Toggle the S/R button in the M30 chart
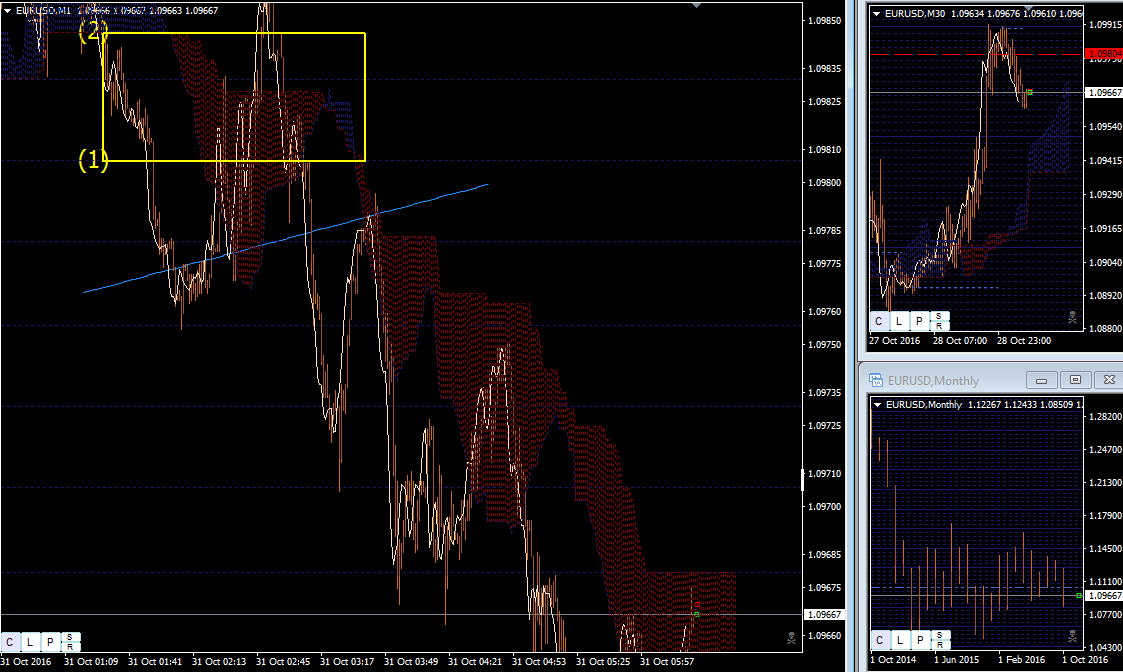 point(939,321)
